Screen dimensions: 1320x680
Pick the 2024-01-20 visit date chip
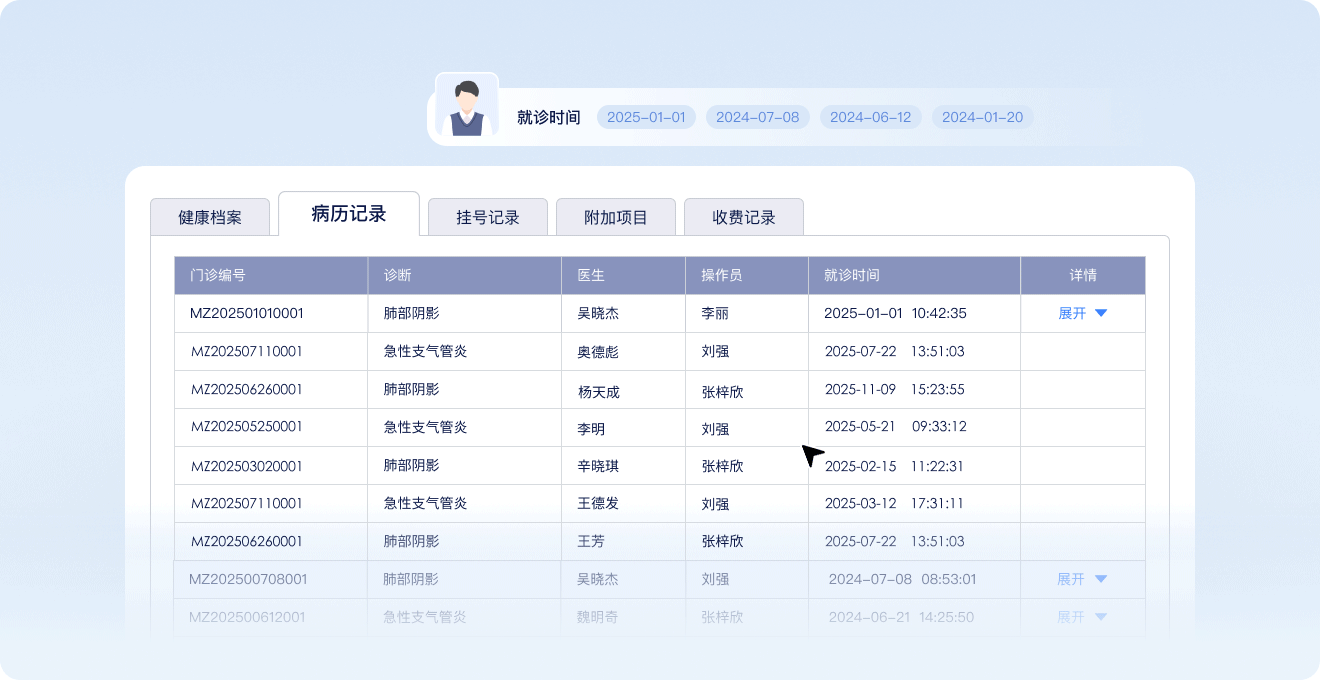(982, 117)
